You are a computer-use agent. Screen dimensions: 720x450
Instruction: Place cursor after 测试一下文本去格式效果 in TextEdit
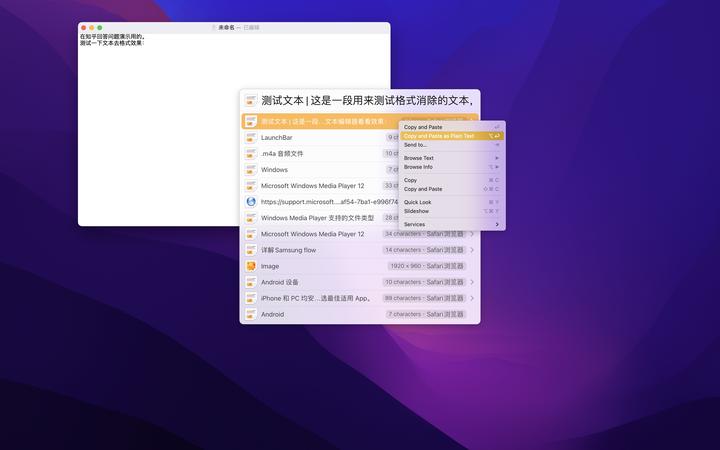pos(145,43)
